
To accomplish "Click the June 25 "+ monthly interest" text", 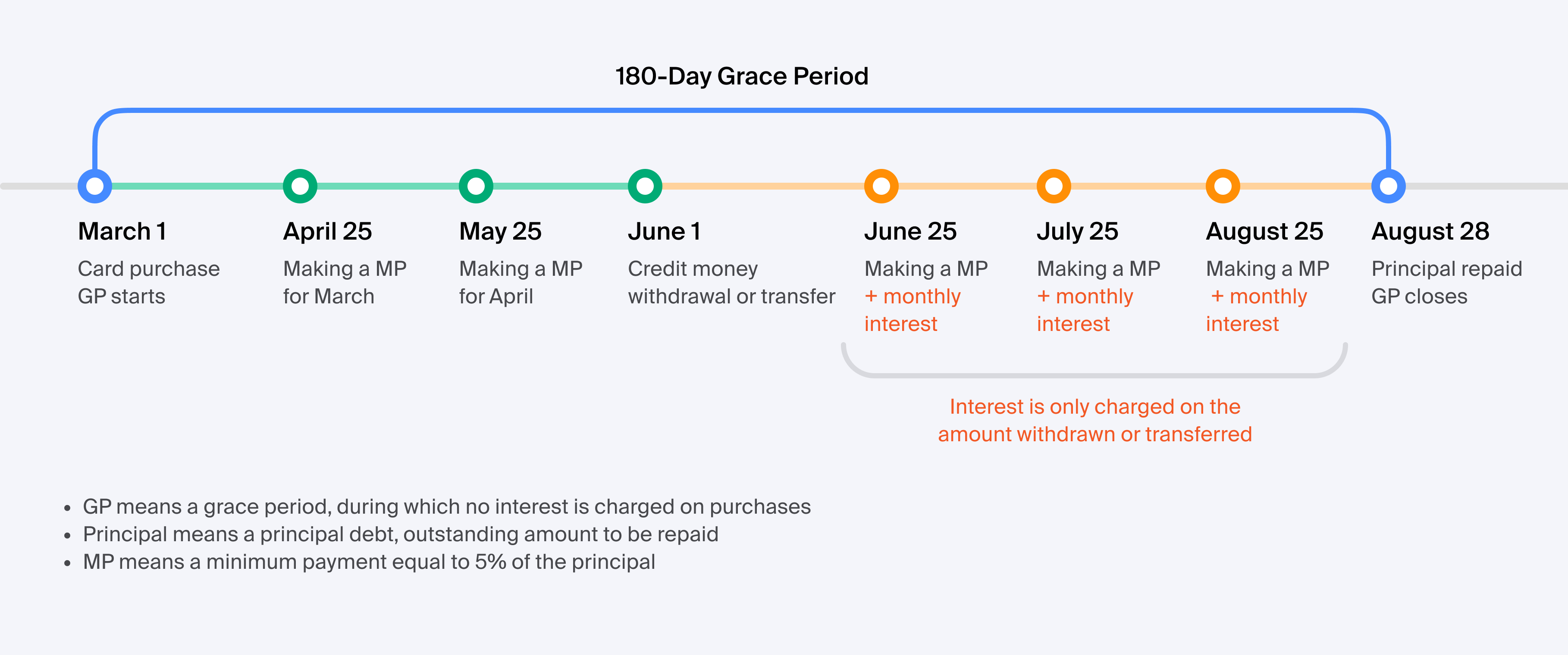I will point(913,310).
